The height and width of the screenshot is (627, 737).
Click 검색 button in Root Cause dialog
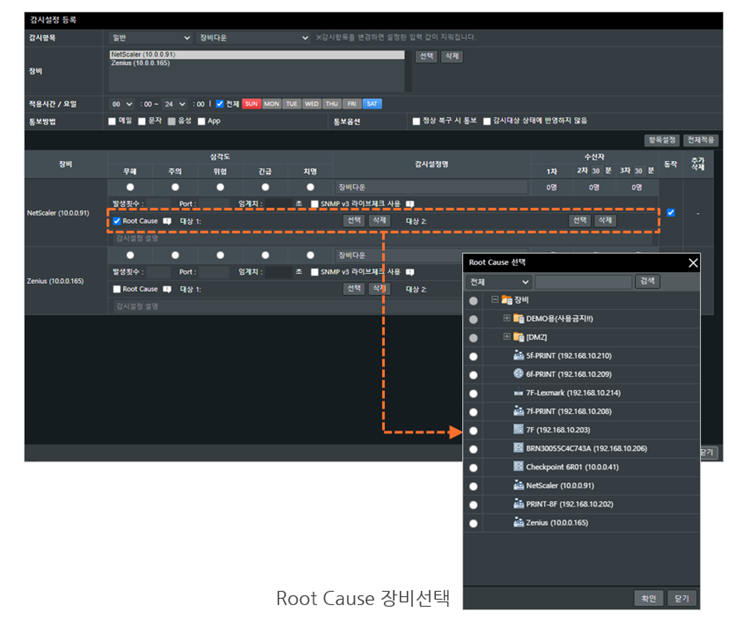tap(647, 281)
